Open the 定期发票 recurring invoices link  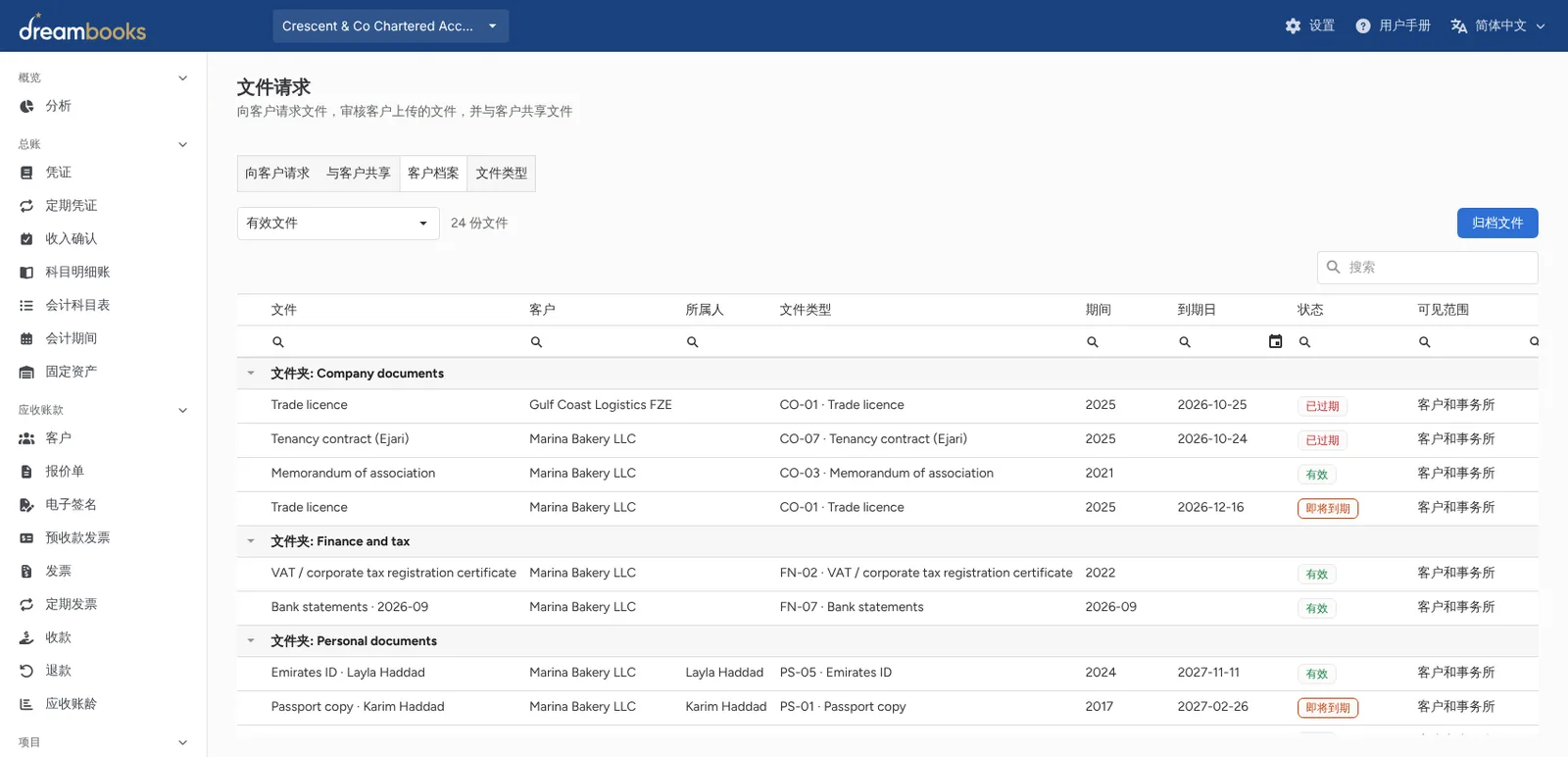[x=72, y=605]
